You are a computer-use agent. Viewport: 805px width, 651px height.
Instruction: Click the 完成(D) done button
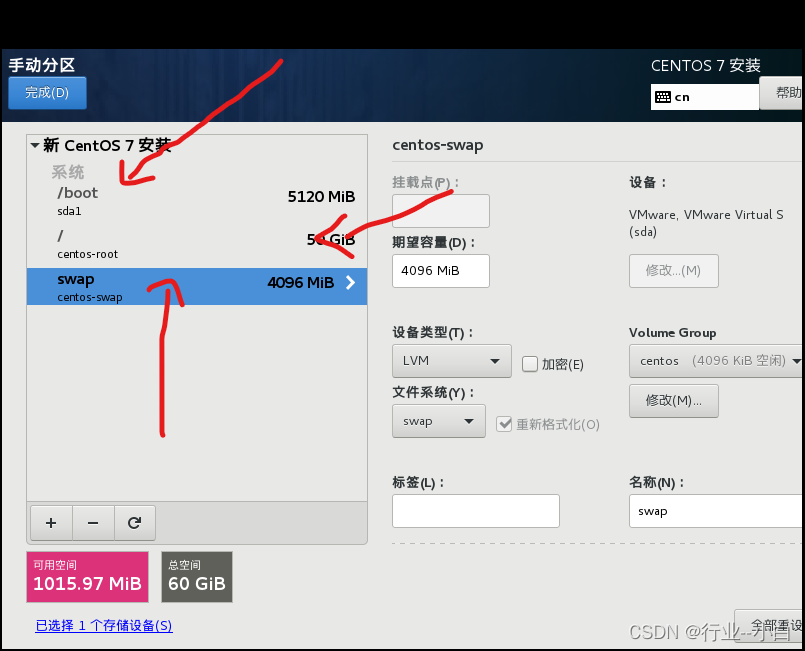click(47, 92)
